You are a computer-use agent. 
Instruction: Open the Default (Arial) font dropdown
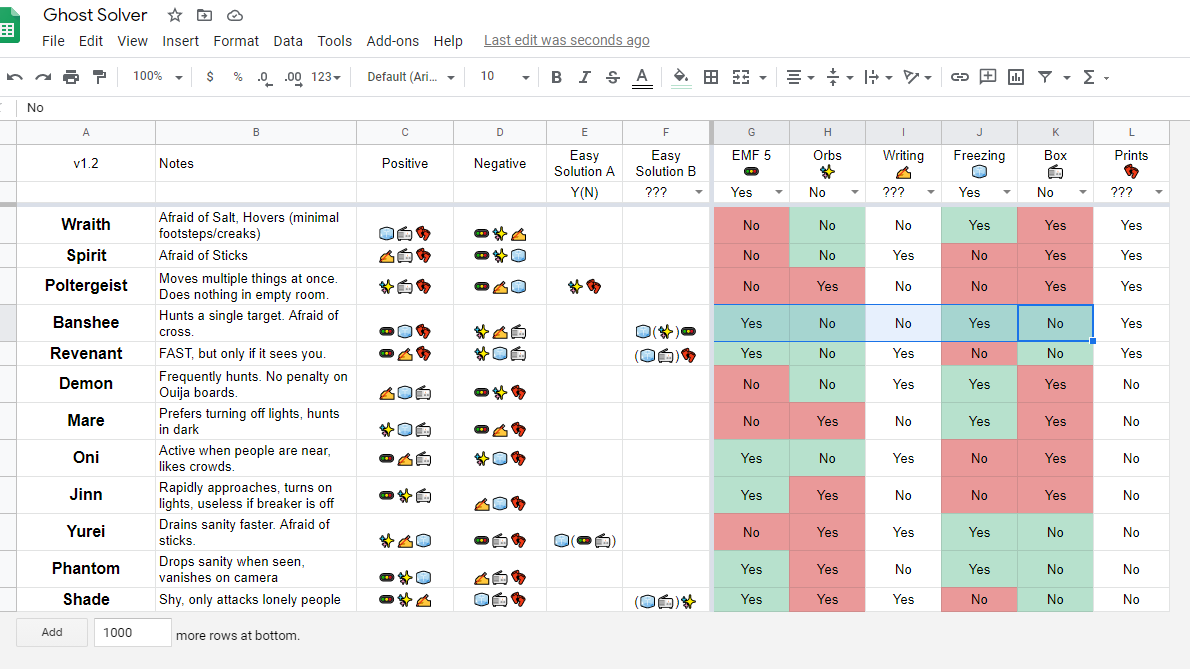tap(411, 77)
